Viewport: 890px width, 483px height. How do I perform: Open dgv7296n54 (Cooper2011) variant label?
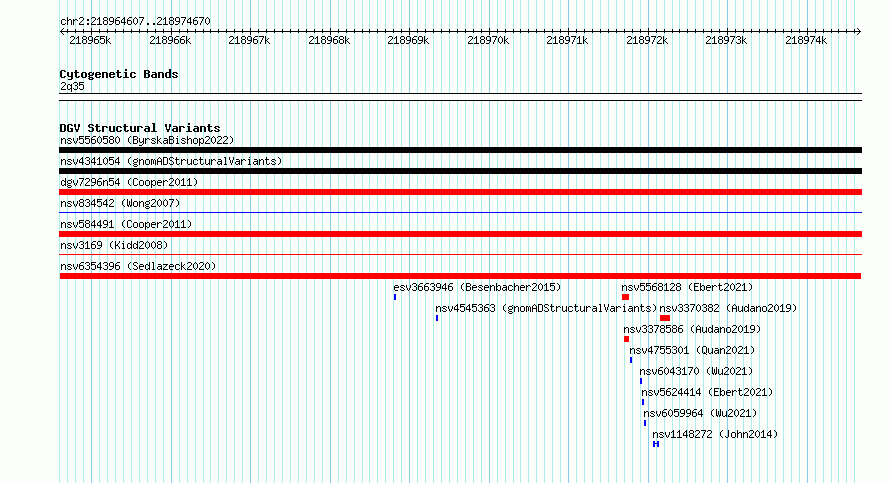[x=129, y=182]
